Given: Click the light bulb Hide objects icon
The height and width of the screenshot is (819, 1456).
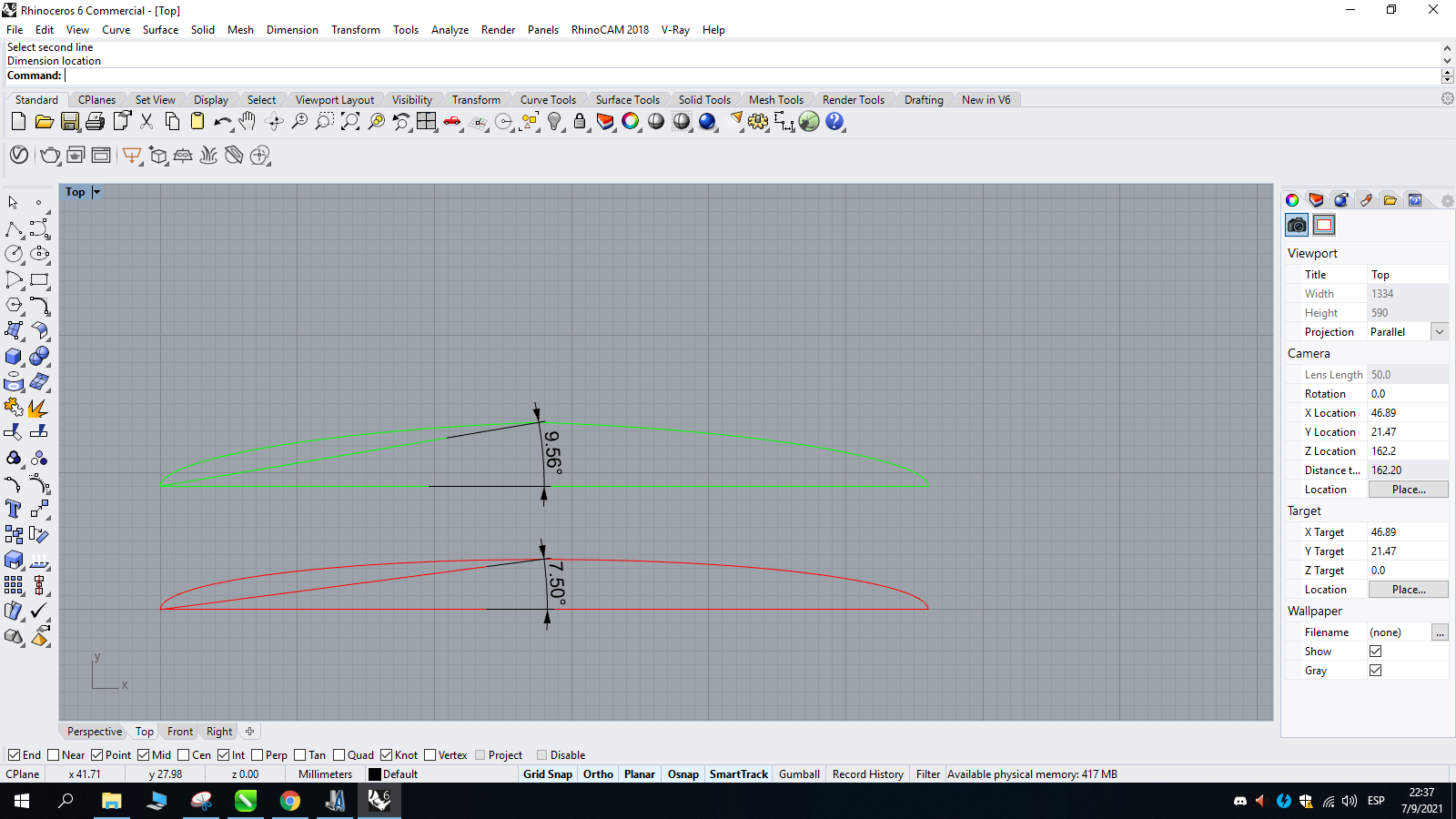Looking at the screenshot, I should [554, 121].
